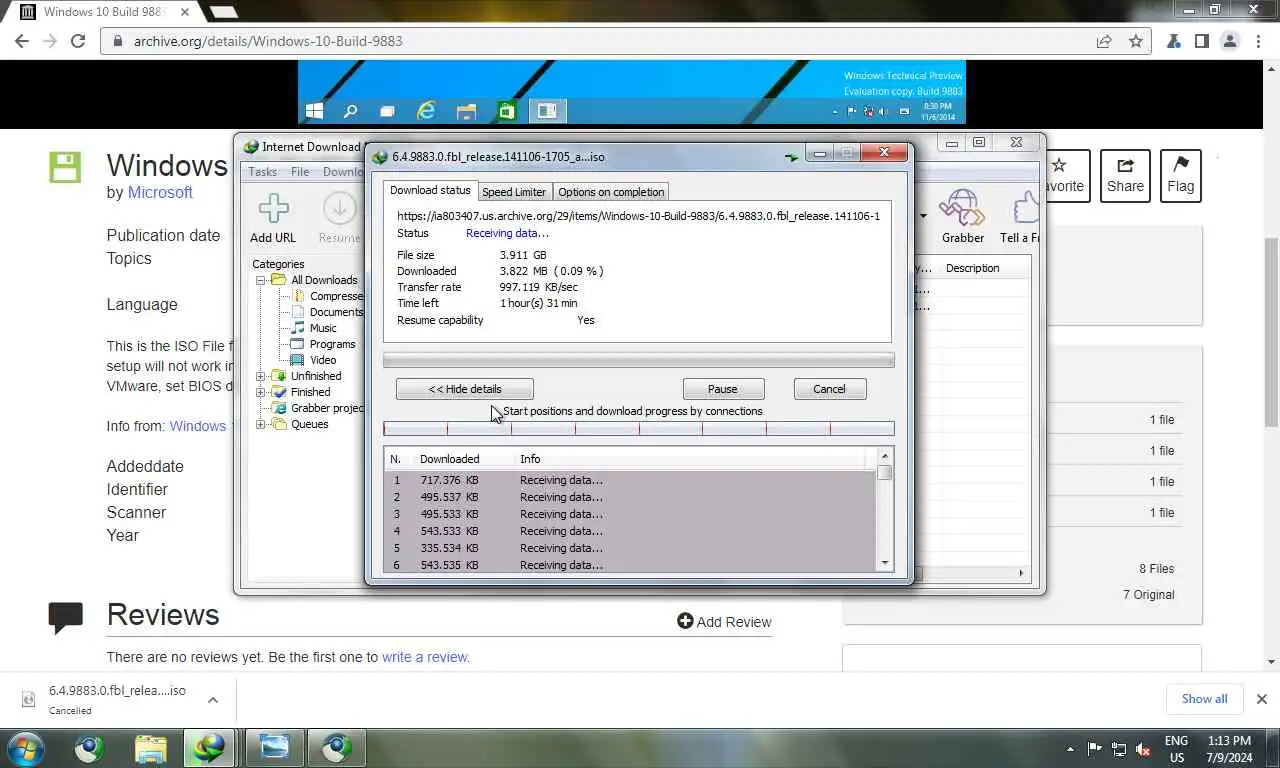Switch to the Speed Limiter tab
The image size is (1280, 768).
coord(514,192)
